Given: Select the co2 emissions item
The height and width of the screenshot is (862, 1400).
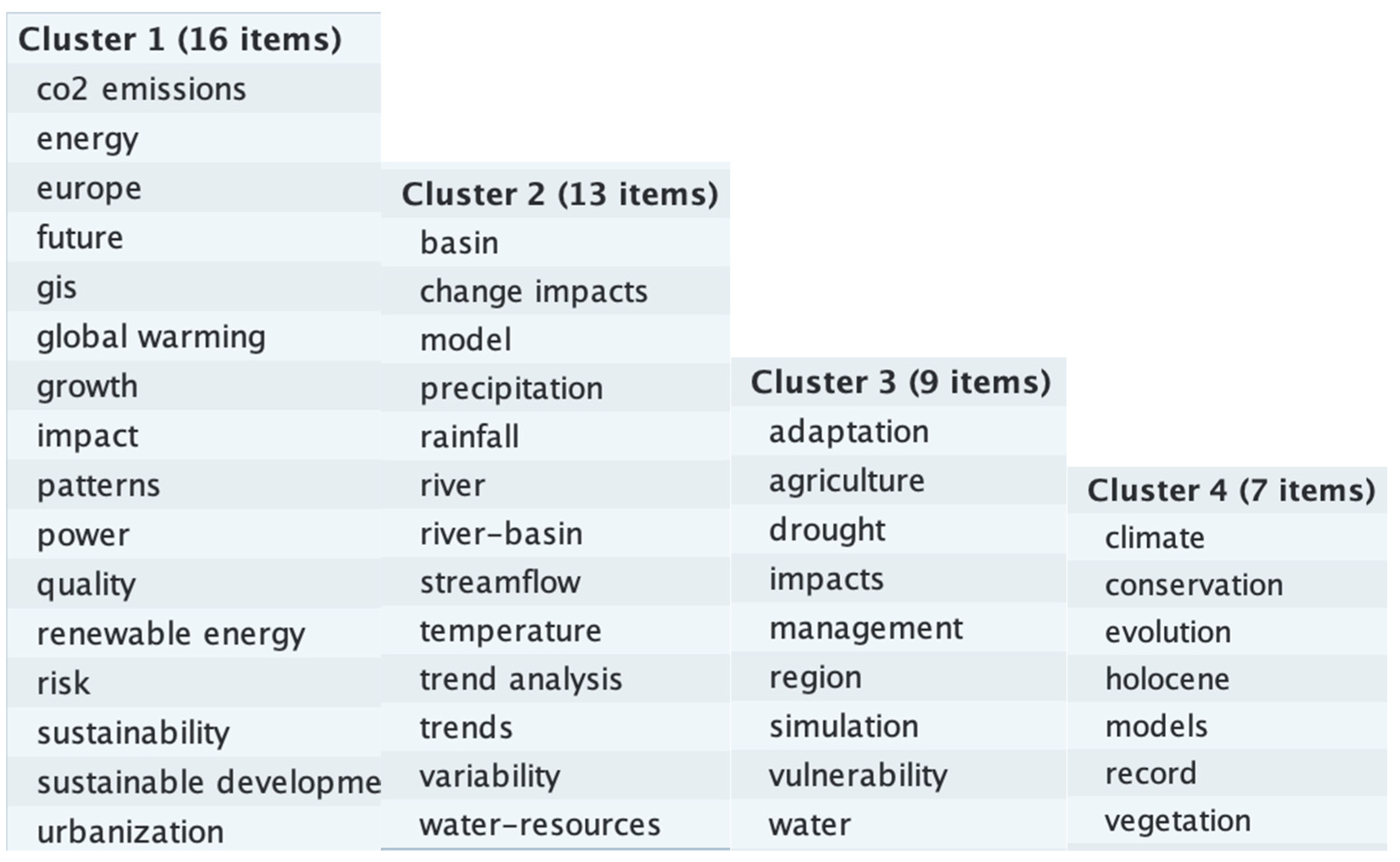Looking at the screenshot, I should [x=194, y=88].
